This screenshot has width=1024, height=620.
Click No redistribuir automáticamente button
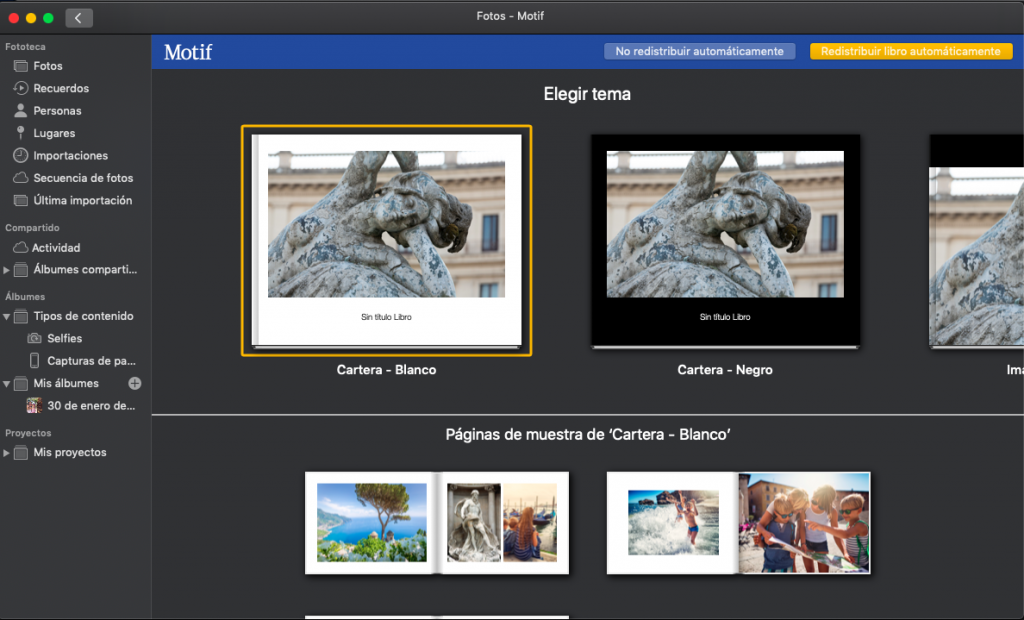tap(699, 52)
